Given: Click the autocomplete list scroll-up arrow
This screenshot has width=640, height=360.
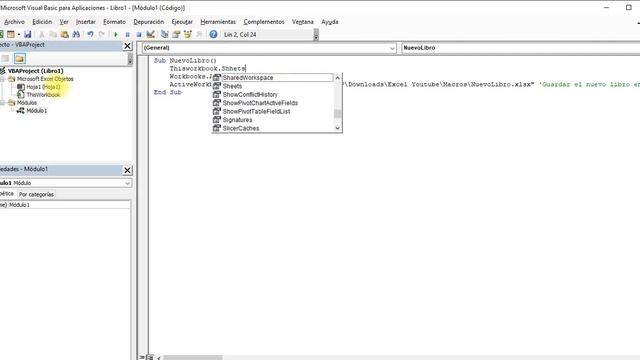Looking at the screenshot, I should click(338, 78).
